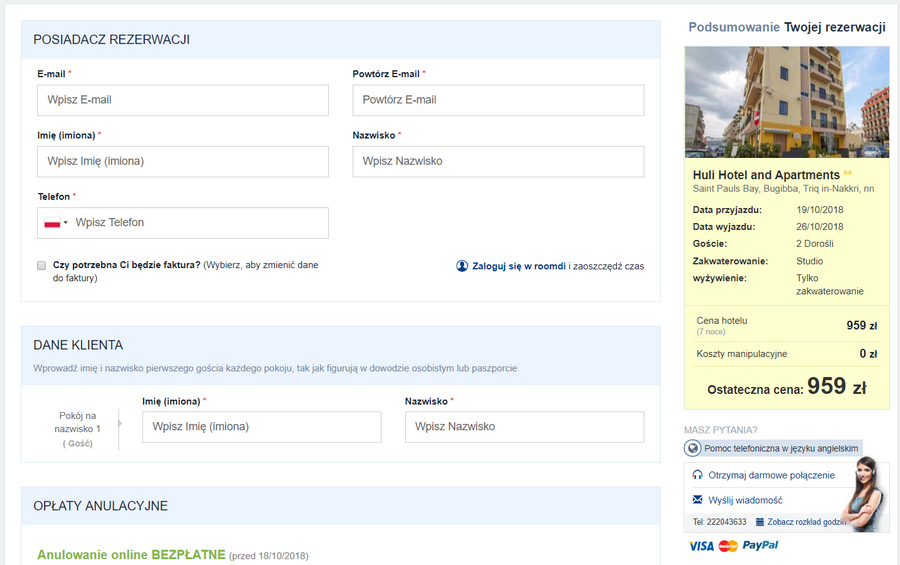Click the Anulowanie online BEZPŁATNE text
This screenshot has width=900, height=565.
click(x=131, y=555)
